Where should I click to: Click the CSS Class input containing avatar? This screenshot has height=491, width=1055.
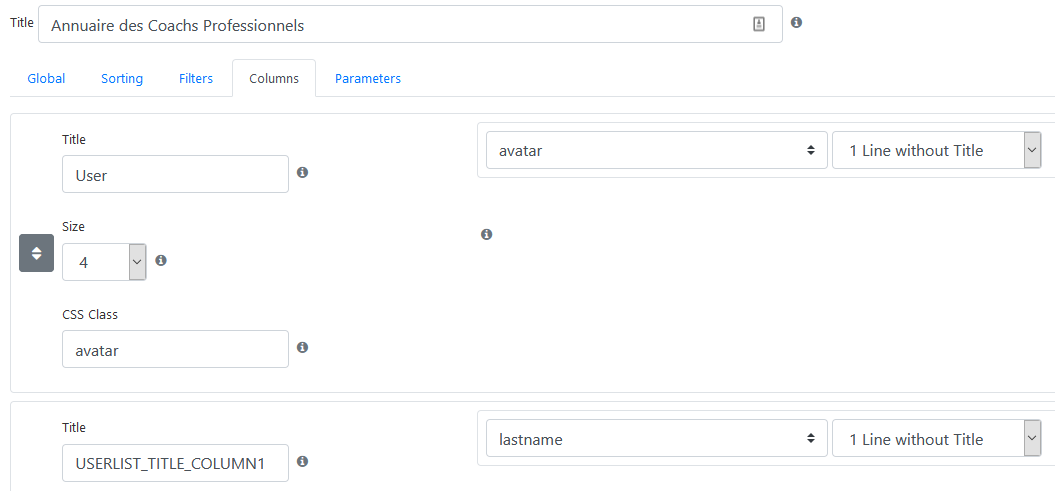click(176, 349)
